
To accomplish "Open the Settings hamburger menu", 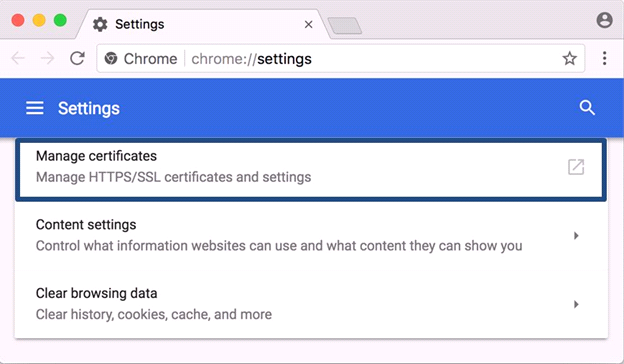I will tap(35, 108).
